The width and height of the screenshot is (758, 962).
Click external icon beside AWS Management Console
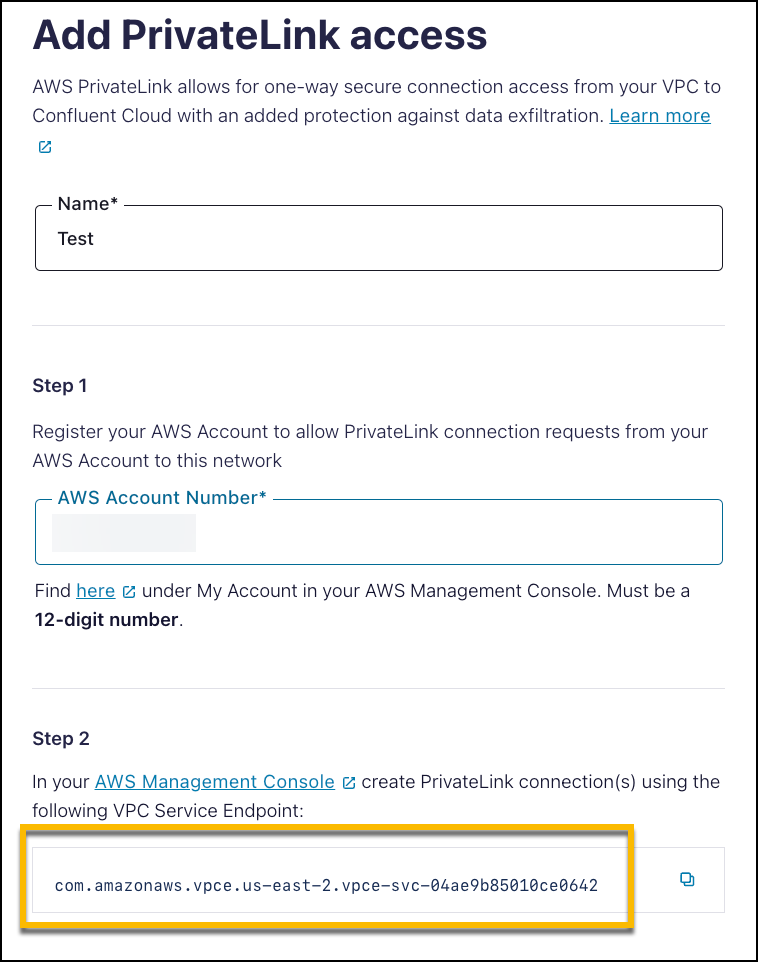coord(349,783)
